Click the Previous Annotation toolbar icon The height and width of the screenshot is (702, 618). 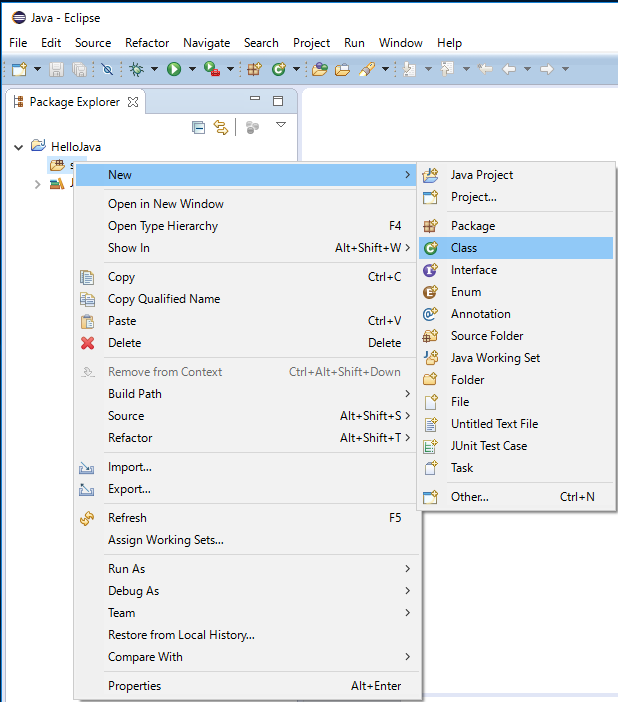pyautogui.click(x=447, y=69)
